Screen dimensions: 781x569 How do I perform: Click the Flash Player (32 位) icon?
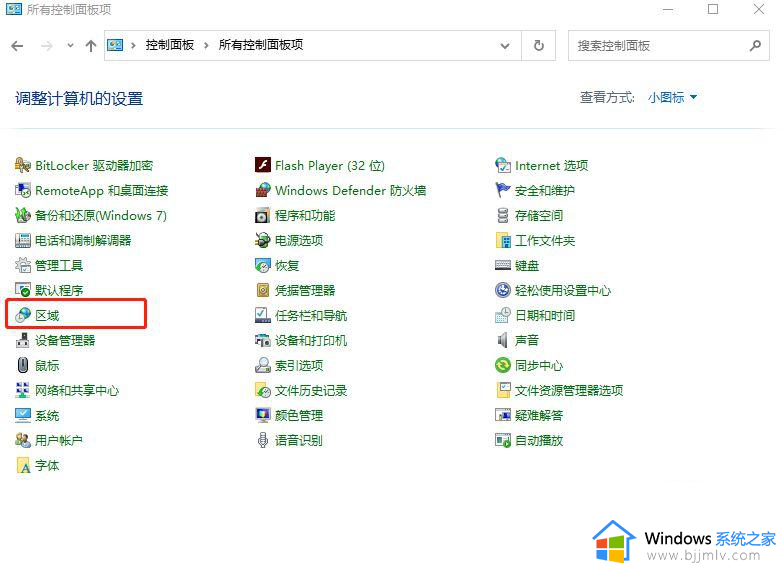pyautogui.click(x=262, y=165)
